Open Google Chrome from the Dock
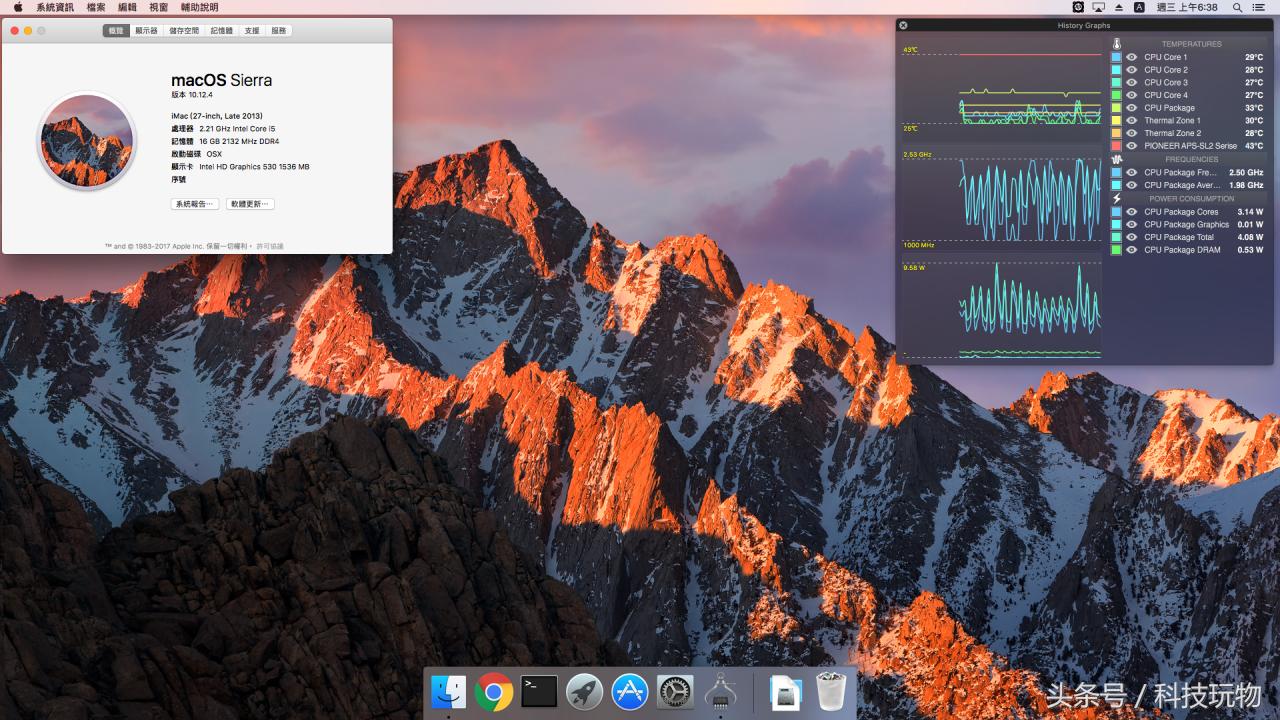1280x720 pixels. point(494,692)
